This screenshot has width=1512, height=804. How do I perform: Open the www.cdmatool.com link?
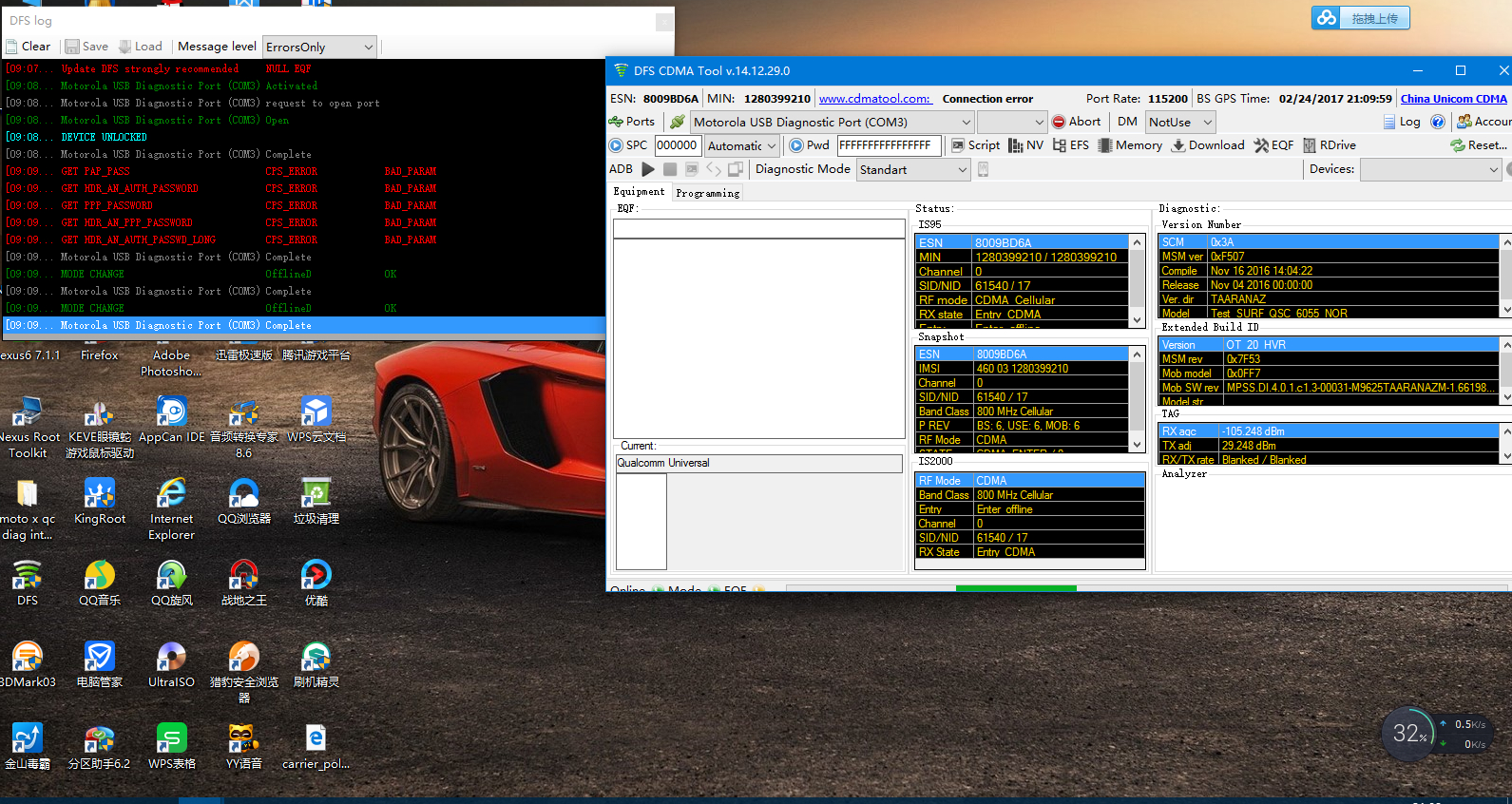pyautogui.click(x=874, y=99)
